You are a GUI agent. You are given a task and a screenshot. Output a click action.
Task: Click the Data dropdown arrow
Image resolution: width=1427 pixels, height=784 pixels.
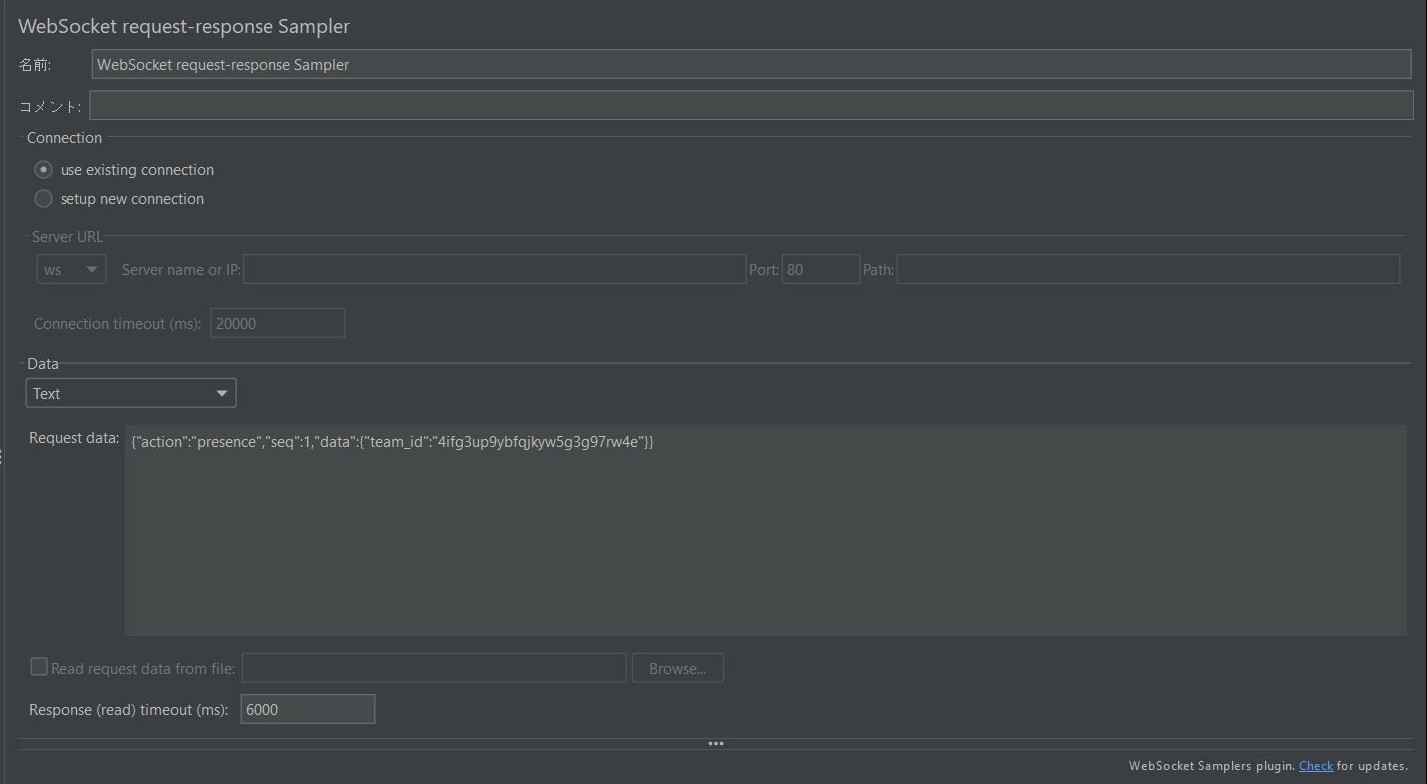(222, 392)
